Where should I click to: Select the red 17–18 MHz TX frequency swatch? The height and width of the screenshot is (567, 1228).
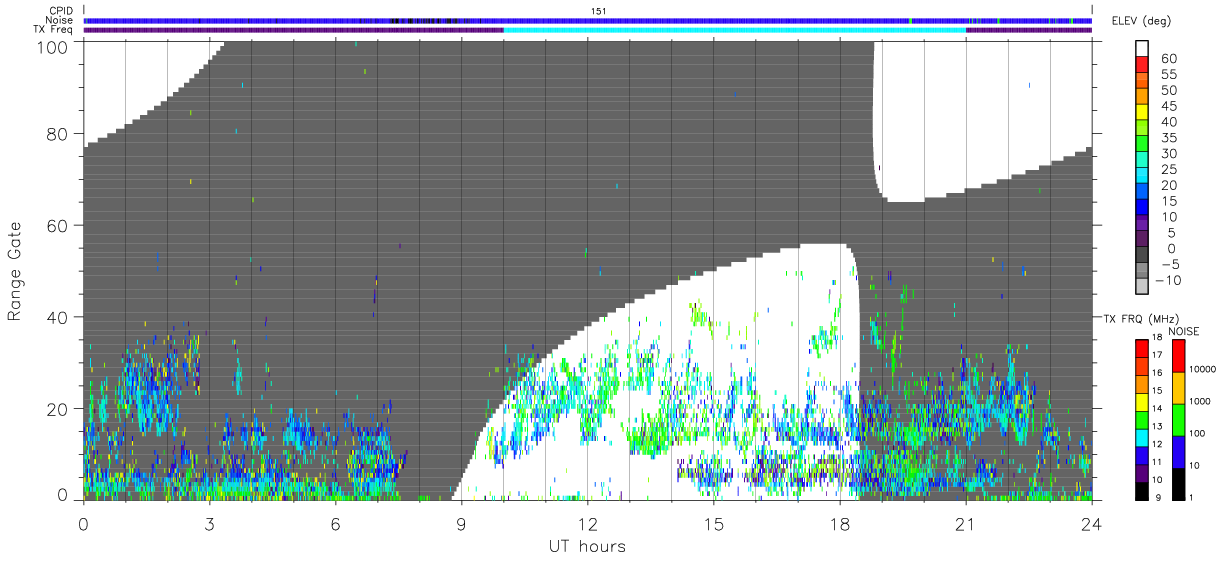pyautogui.click(x=1142, y=348)
